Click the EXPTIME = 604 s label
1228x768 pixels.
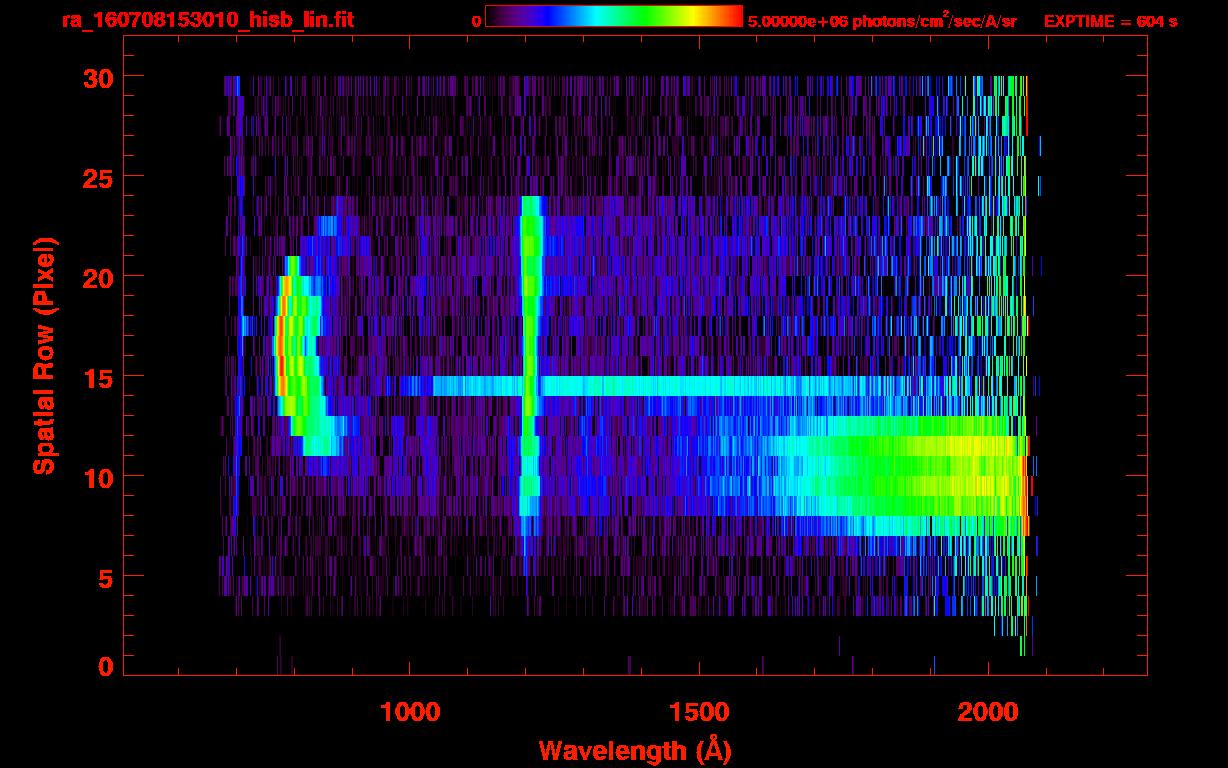pos(1110,21)
